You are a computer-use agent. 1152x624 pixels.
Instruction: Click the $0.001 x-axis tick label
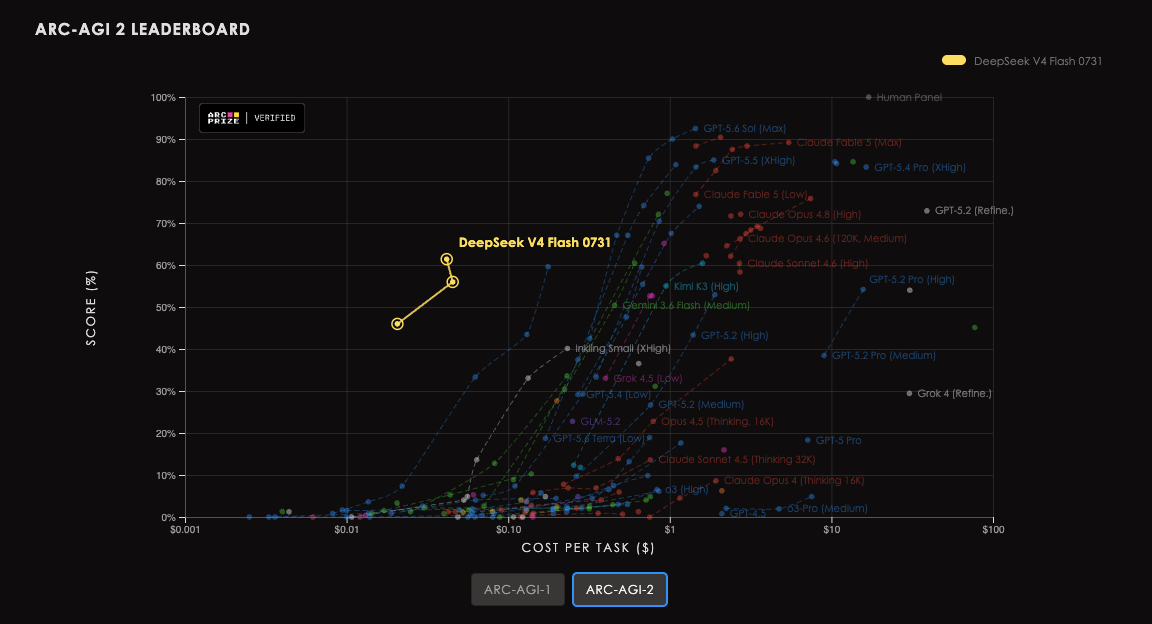click(x=185, y=529)
